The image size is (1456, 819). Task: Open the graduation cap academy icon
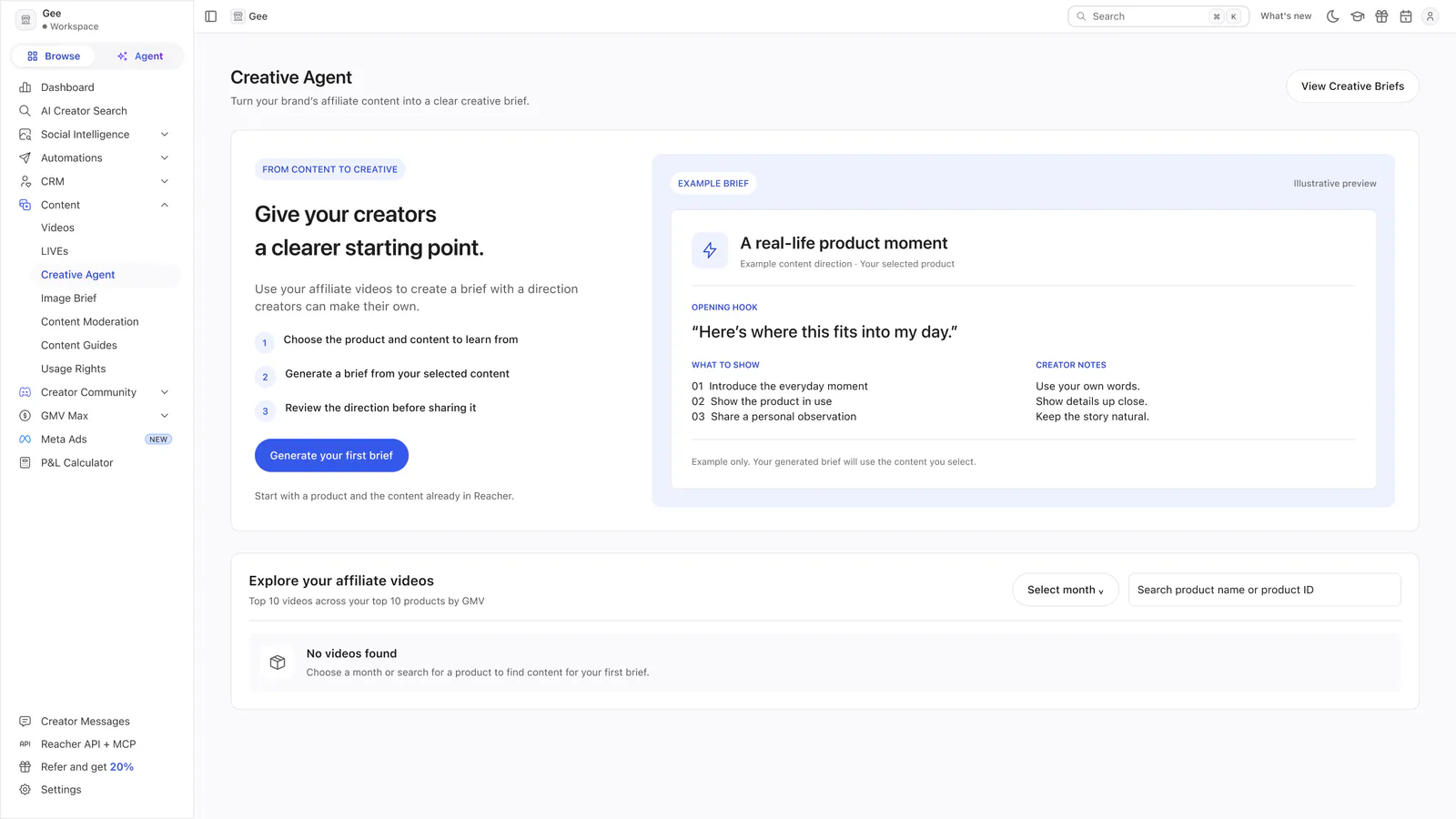1358,16
